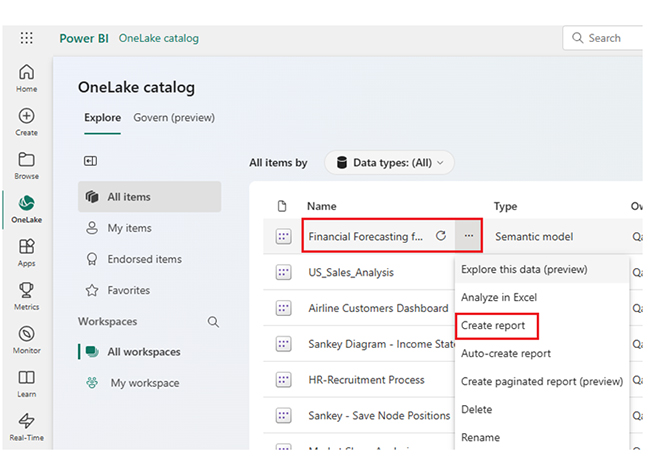This screenshot has height=471, width=650.
Task: Sort by the Name column header
Action: [x=322, y=206]
